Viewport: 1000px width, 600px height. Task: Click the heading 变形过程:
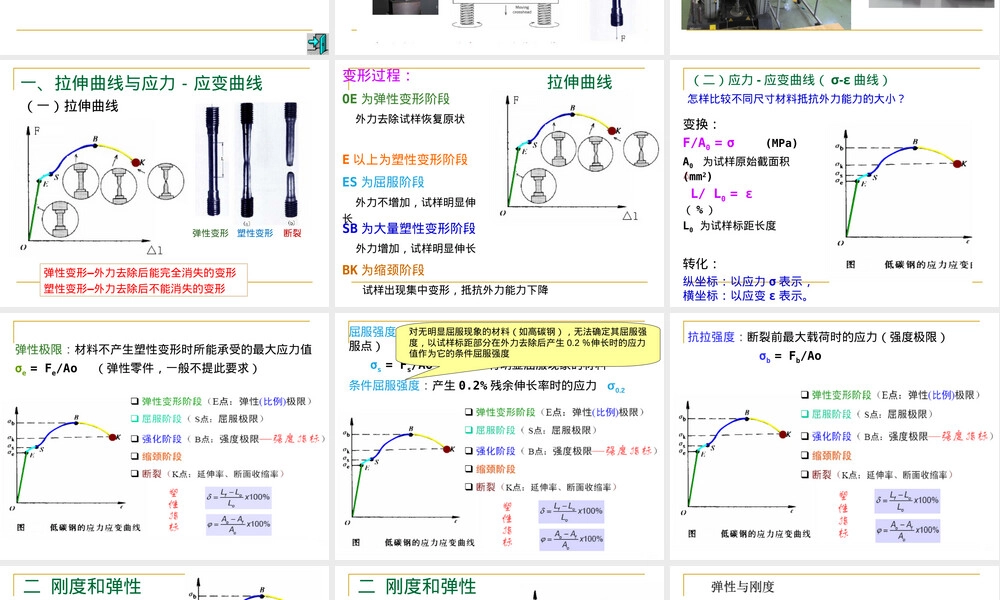(x=376, y=75)
